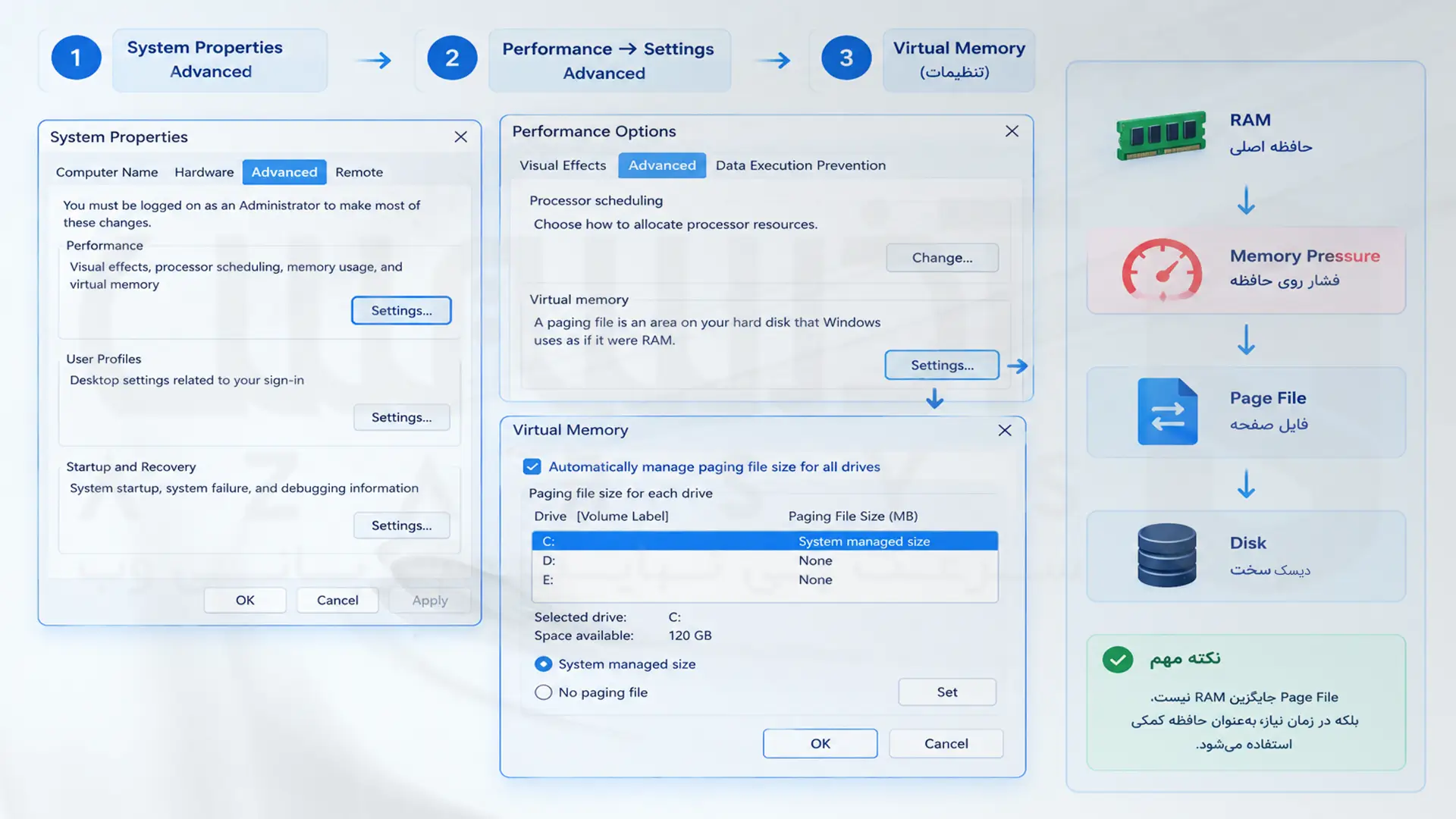Open User Profiles Settings button
Screen dimensions: 1456x819
(x=401, y=417)
